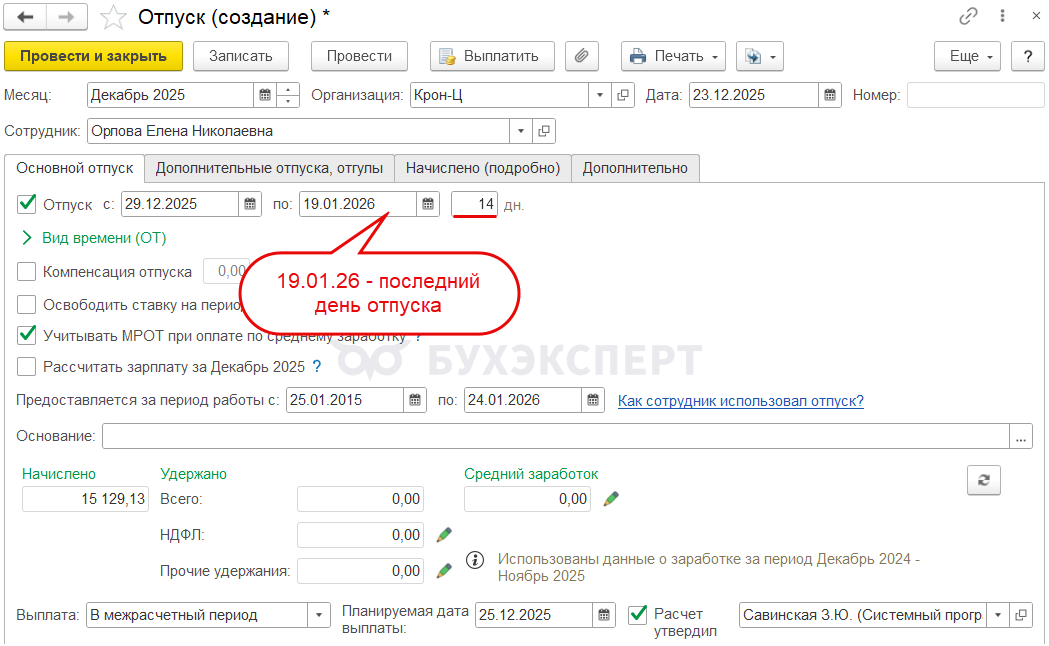This screenshot has width=1049, height=646.
Task: Expand the Сотрудник dropdown list
Action: click(x=520, y=131)
